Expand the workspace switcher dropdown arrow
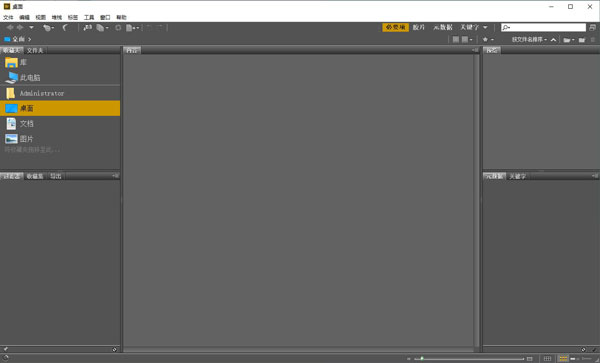The width and height of the screenshot is (600, 363). point(485,28)
